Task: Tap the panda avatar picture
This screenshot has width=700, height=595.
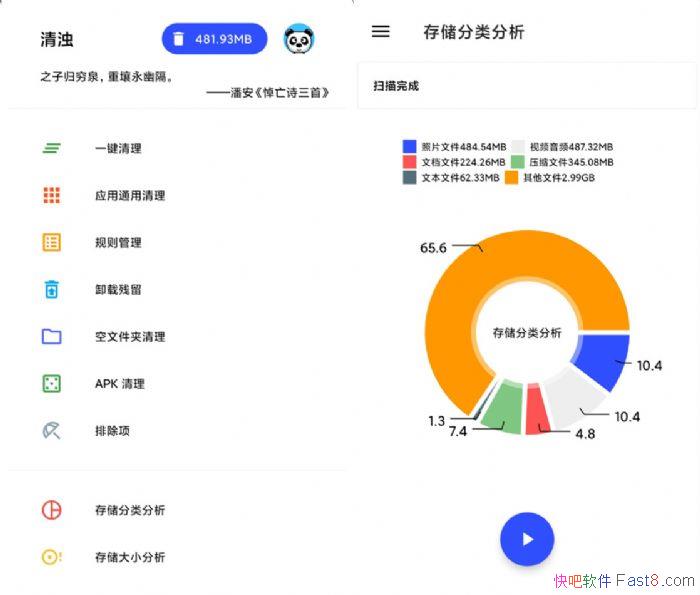Action: click(x=299, y=39)
